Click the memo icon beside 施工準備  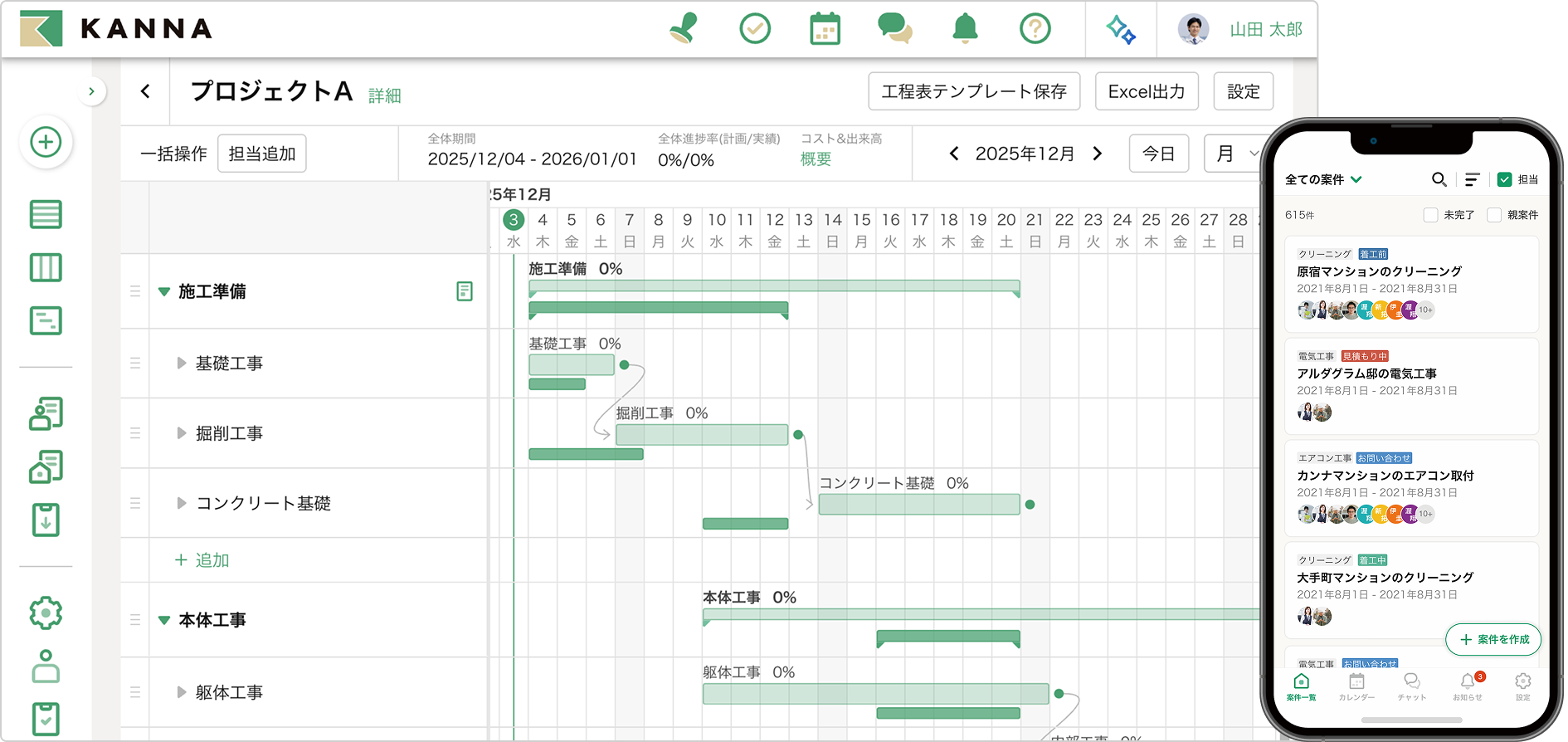point(465,291)
